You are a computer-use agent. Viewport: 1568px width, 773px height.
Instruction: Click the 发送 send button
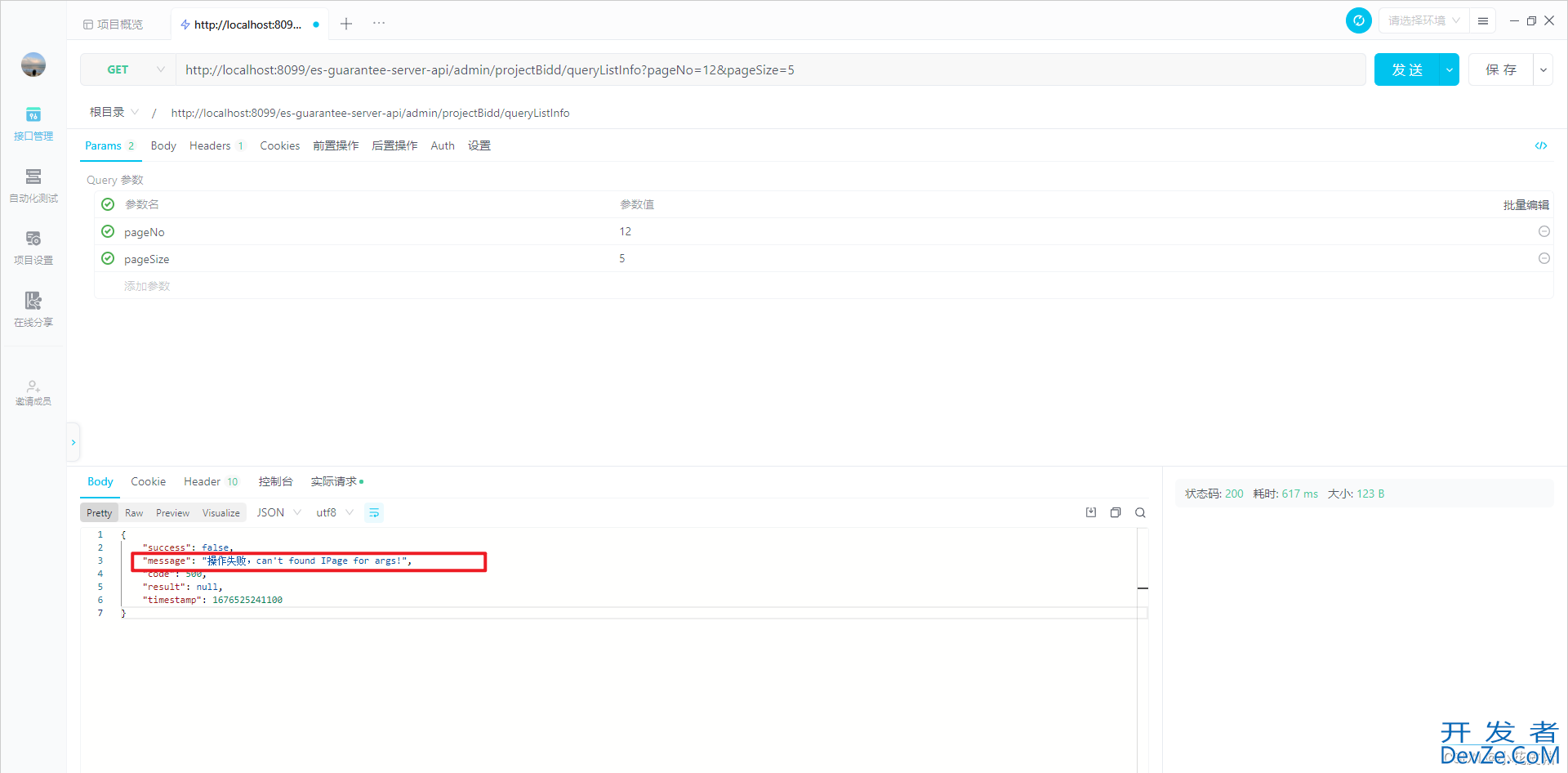point(1408,69)
